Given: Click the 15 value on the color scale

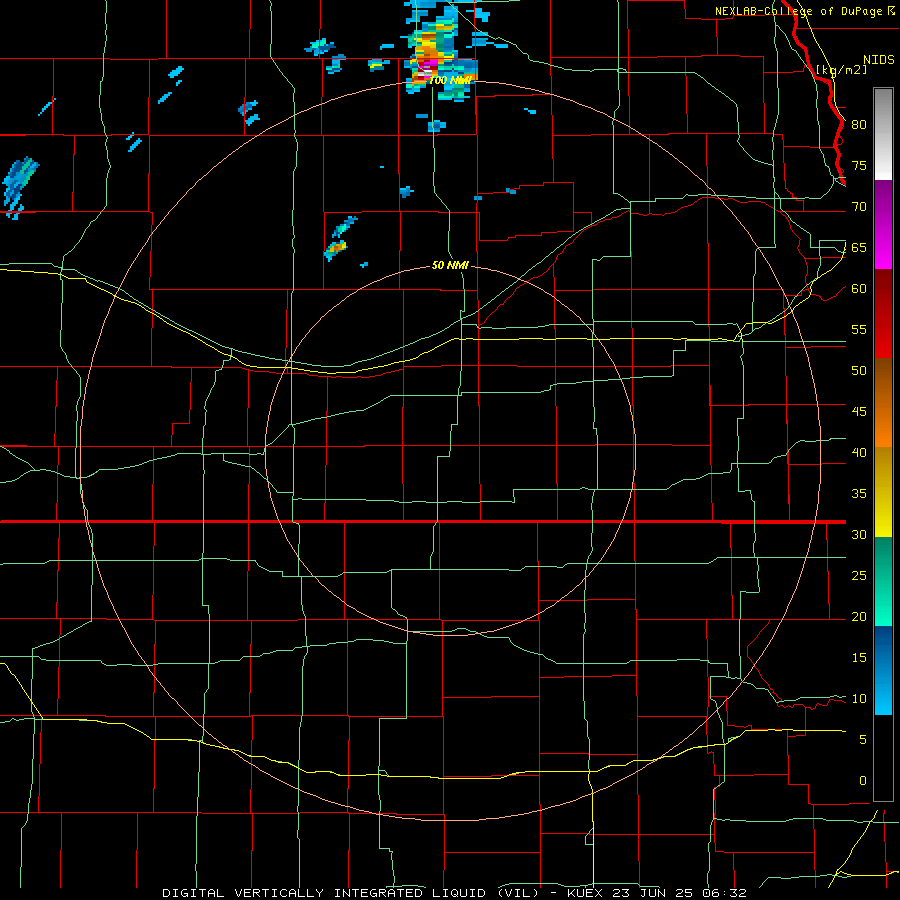Looking at the screenshot, I should (859, 657).
